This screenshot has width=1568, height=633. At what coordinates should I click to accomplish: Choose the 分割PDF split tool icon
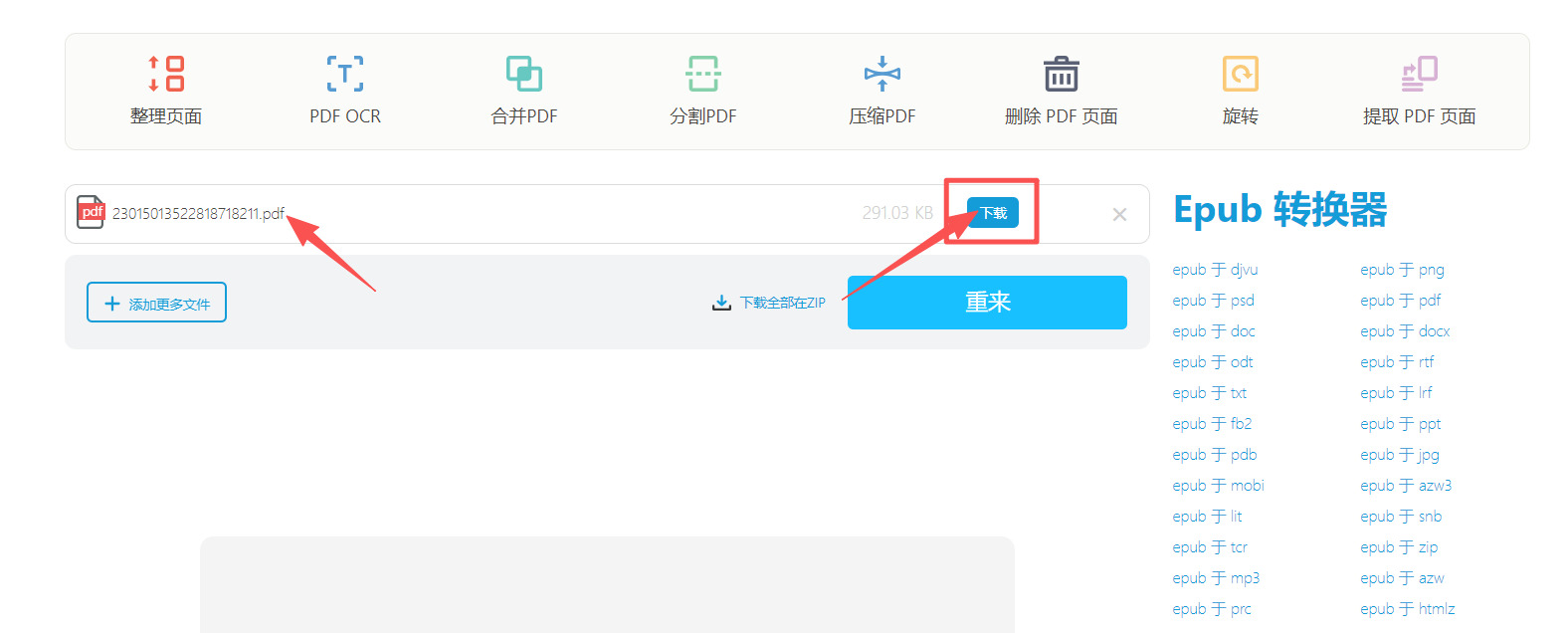[703, 74]
